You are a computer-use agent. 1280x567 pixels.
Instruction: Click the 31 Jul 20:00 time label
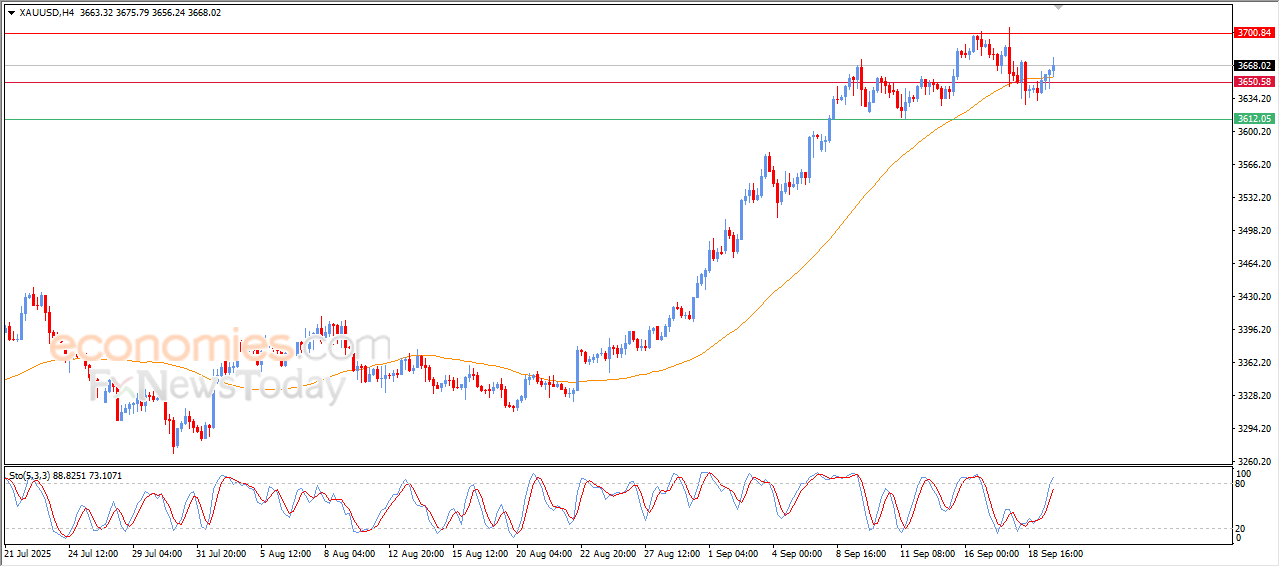click(x=220, y=553)
